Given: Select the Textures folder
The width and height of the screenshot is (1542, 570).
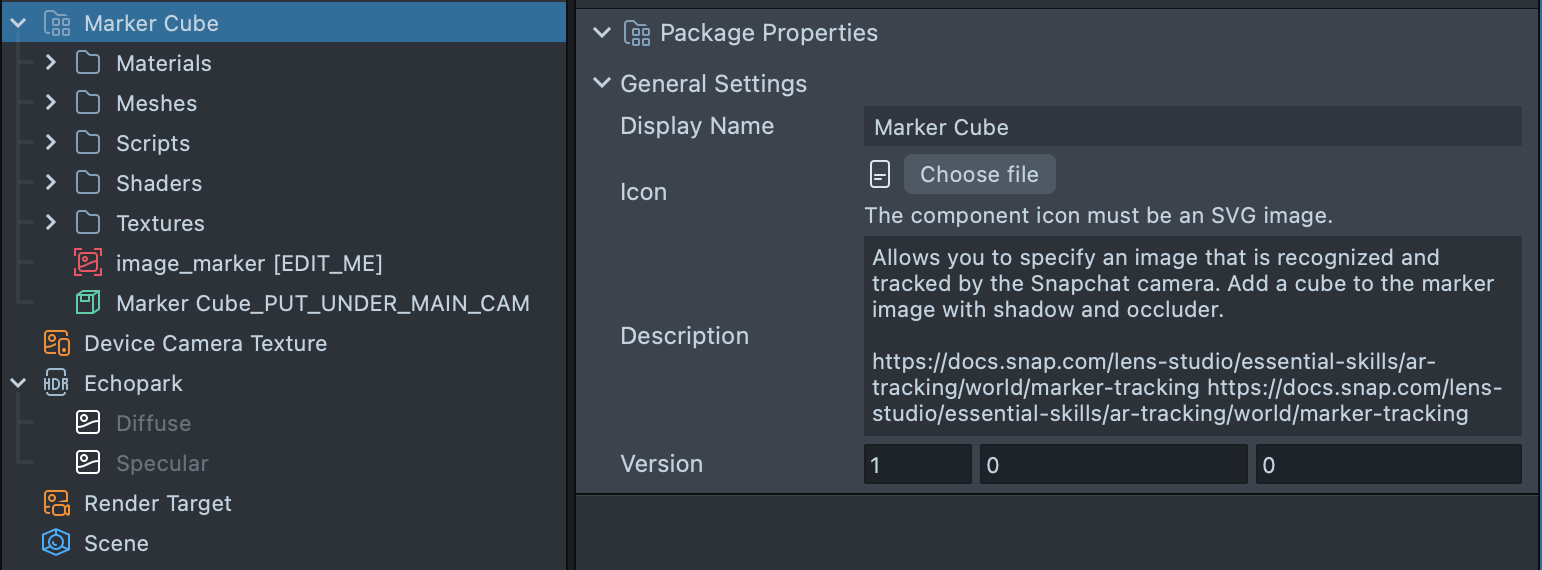Looking at the screenshot, I should tap(160, 223).
